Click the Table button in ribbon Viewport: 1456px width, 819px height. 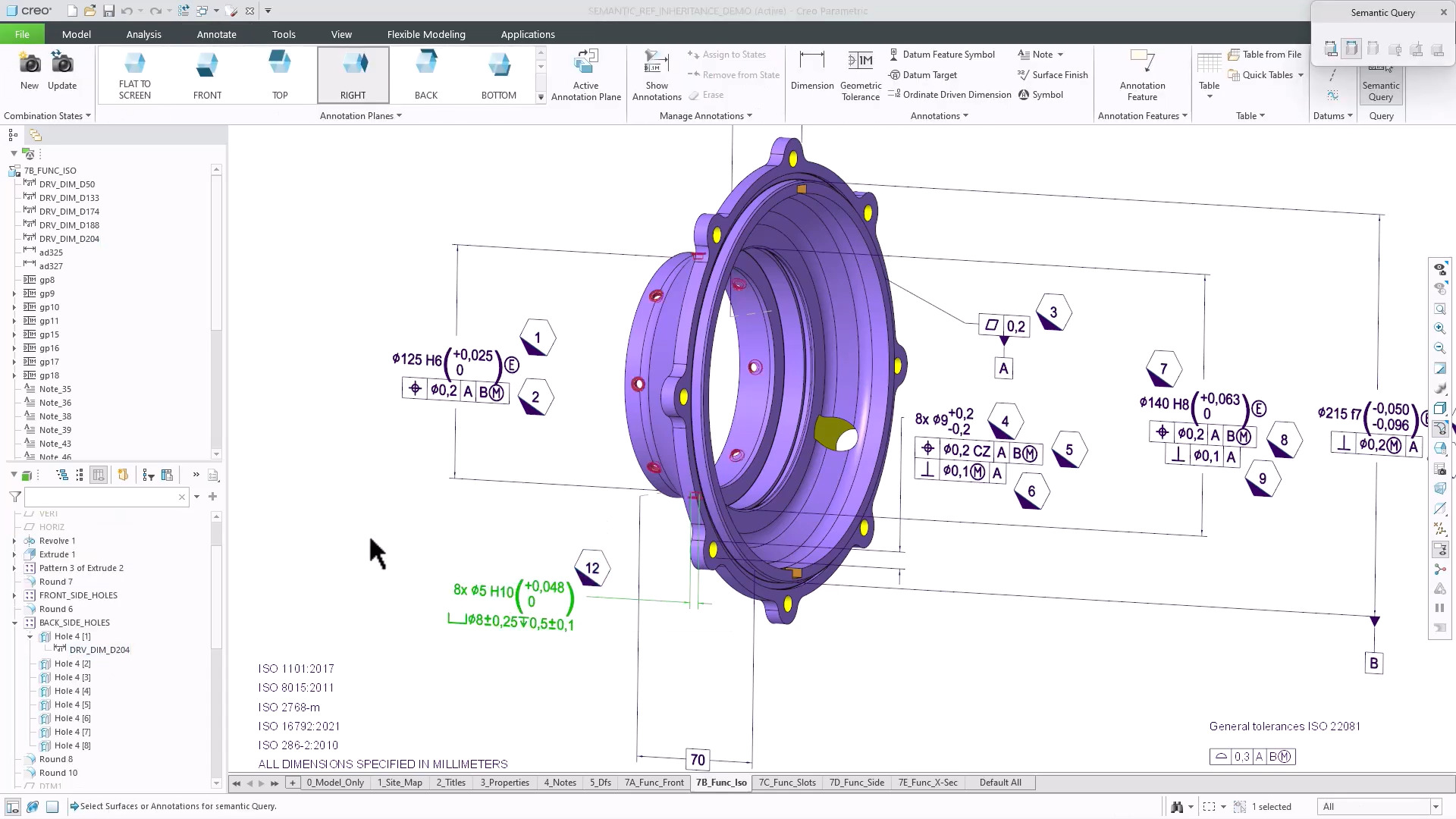(x=1209, y=75)
